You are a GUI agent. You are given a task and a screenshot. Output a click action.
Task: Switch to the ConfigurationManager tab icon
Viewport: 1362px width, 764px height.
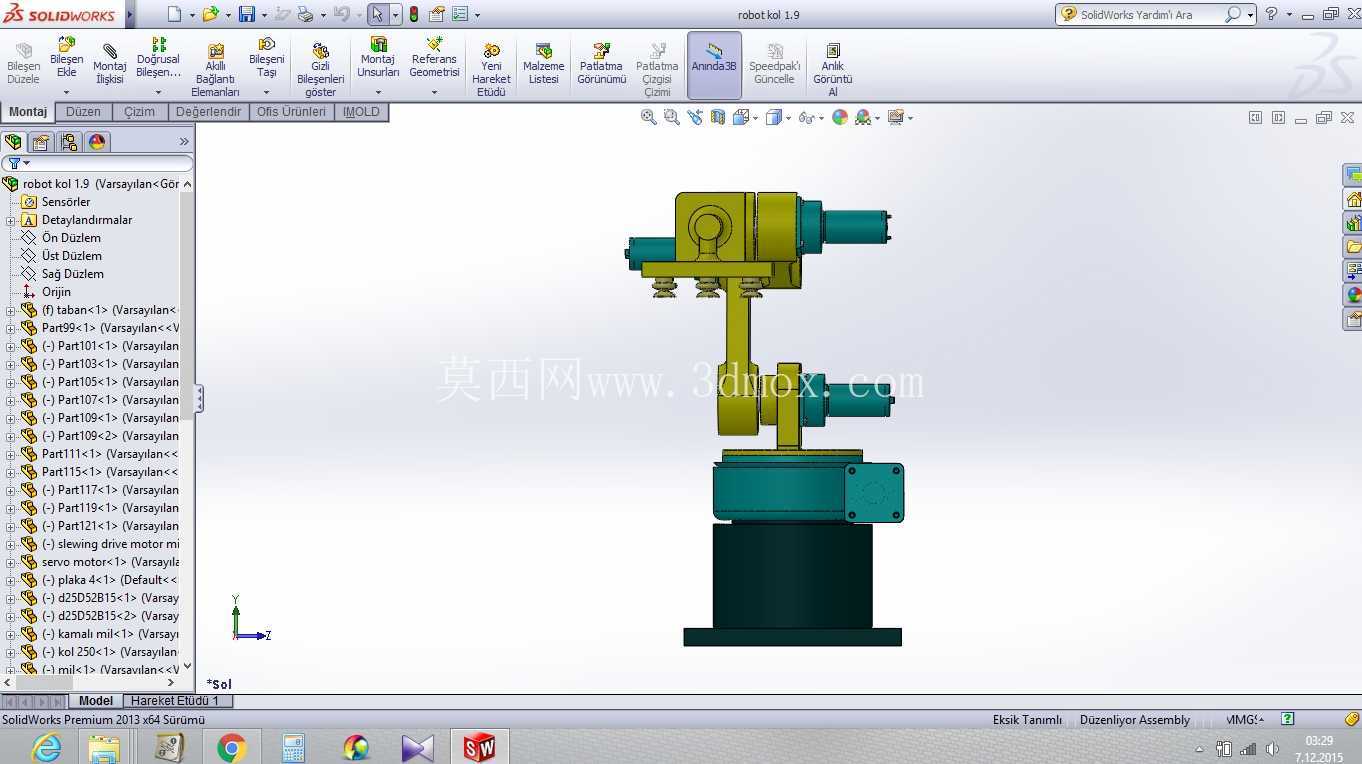[69, 142]
